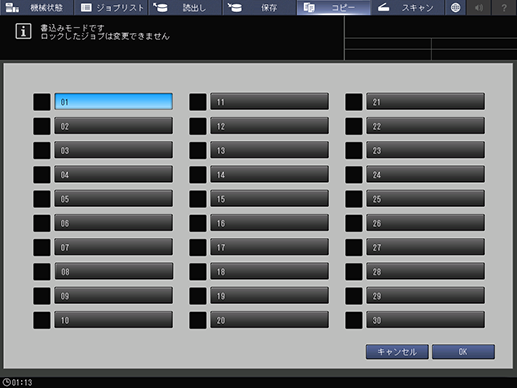Select job slot 16
The width and height of the screenshot is (517, 388).
click(269, 223)
